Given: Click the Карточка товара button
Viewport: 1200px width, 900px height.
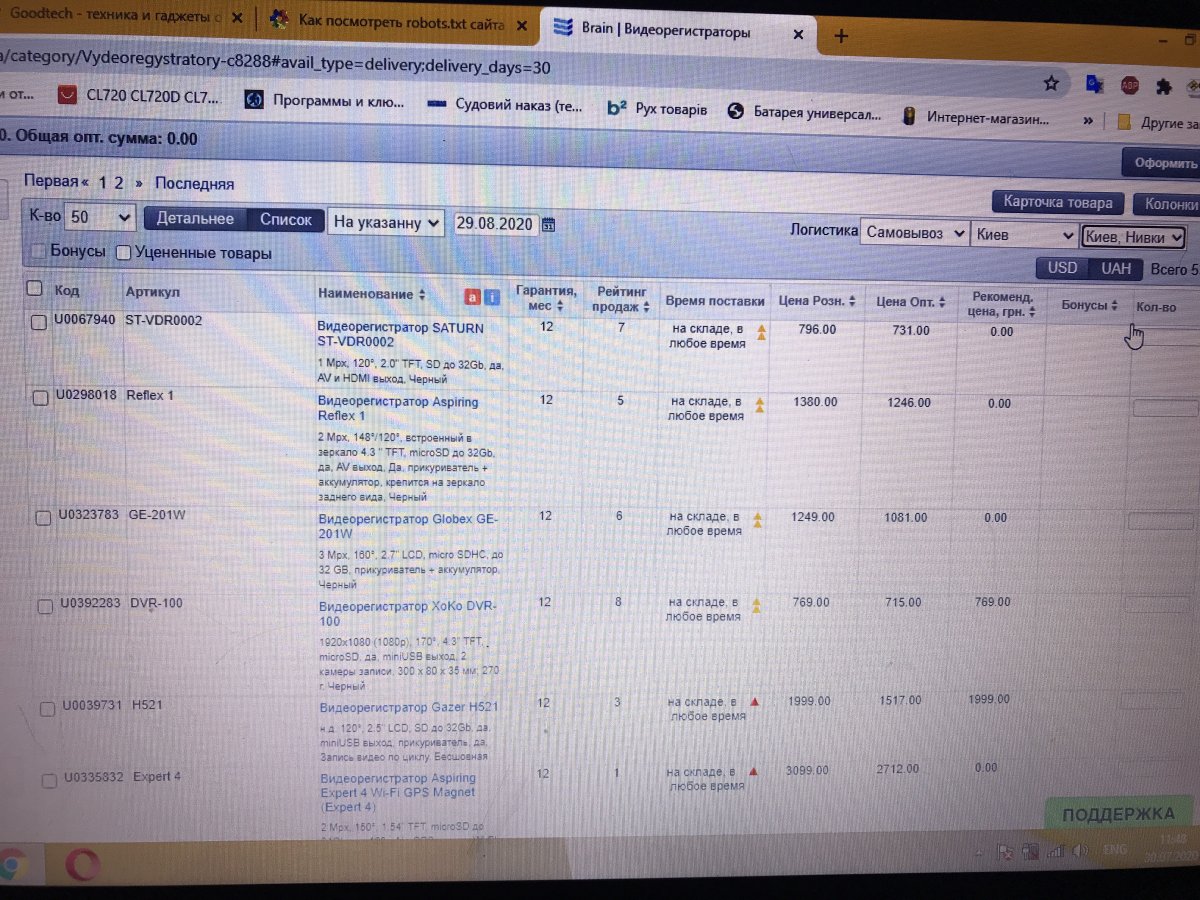Looking at the screenshot, I should 1058,203.
